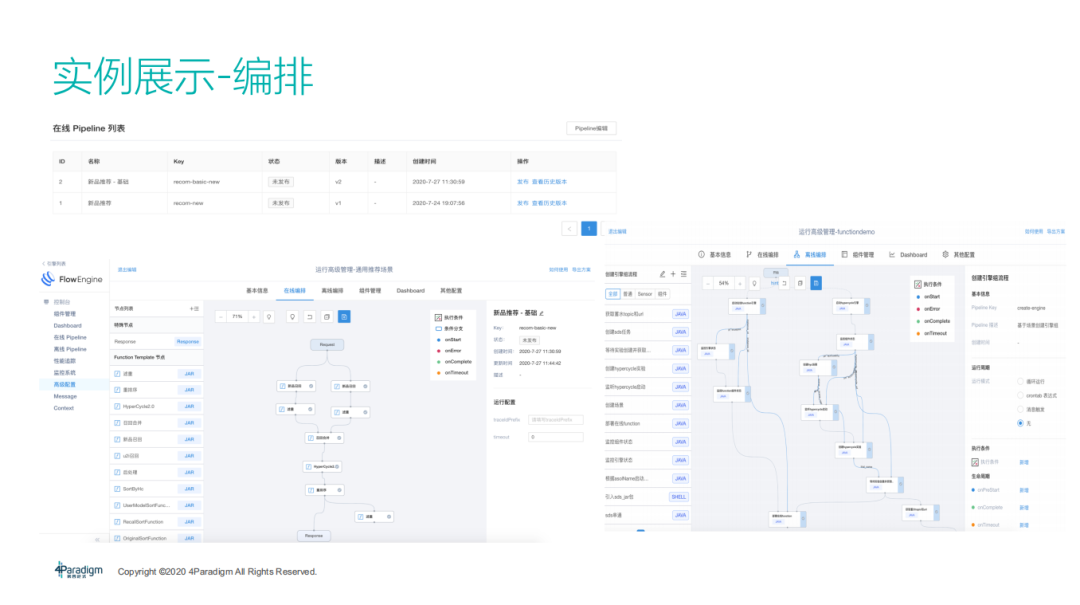Click pencil icon beside 创建引擎组流程 list header
Image resolution: width=1080 pixels, height=605 pixels.
(663, 274)
